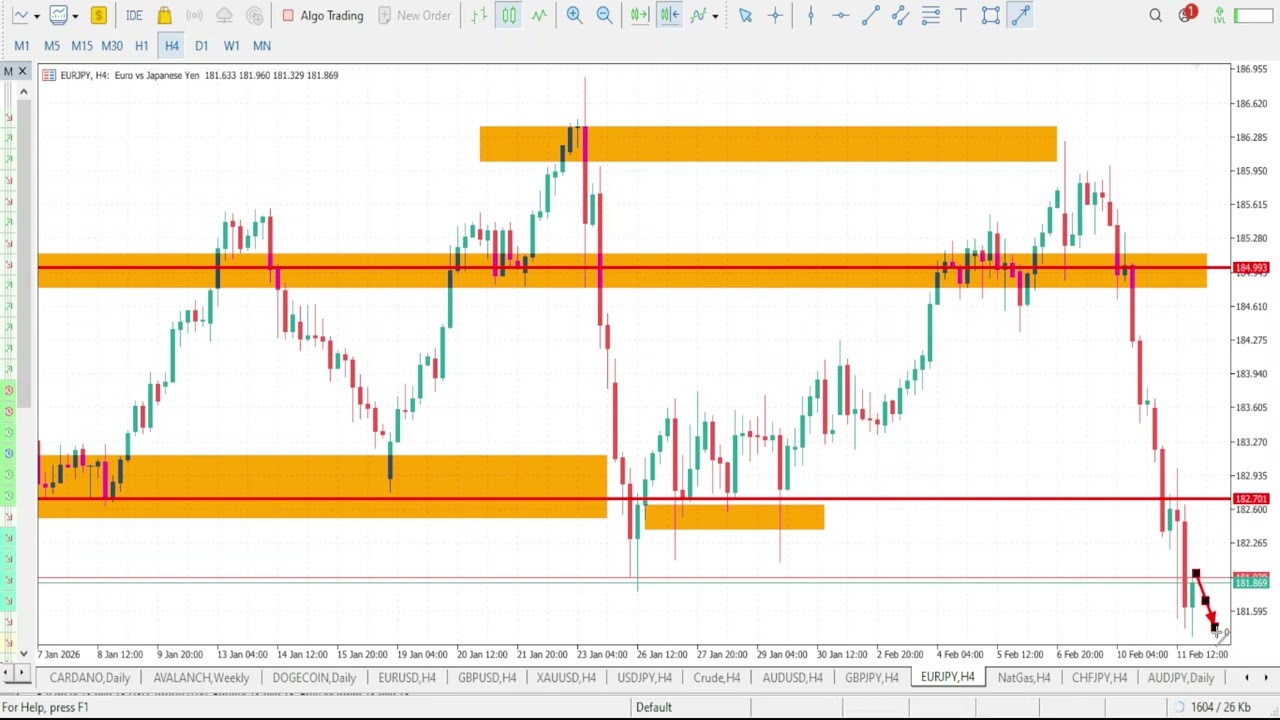Screen dimensions: 1280x720
Task: Toggle the Algo Trading button
Action: coord(323,15)
